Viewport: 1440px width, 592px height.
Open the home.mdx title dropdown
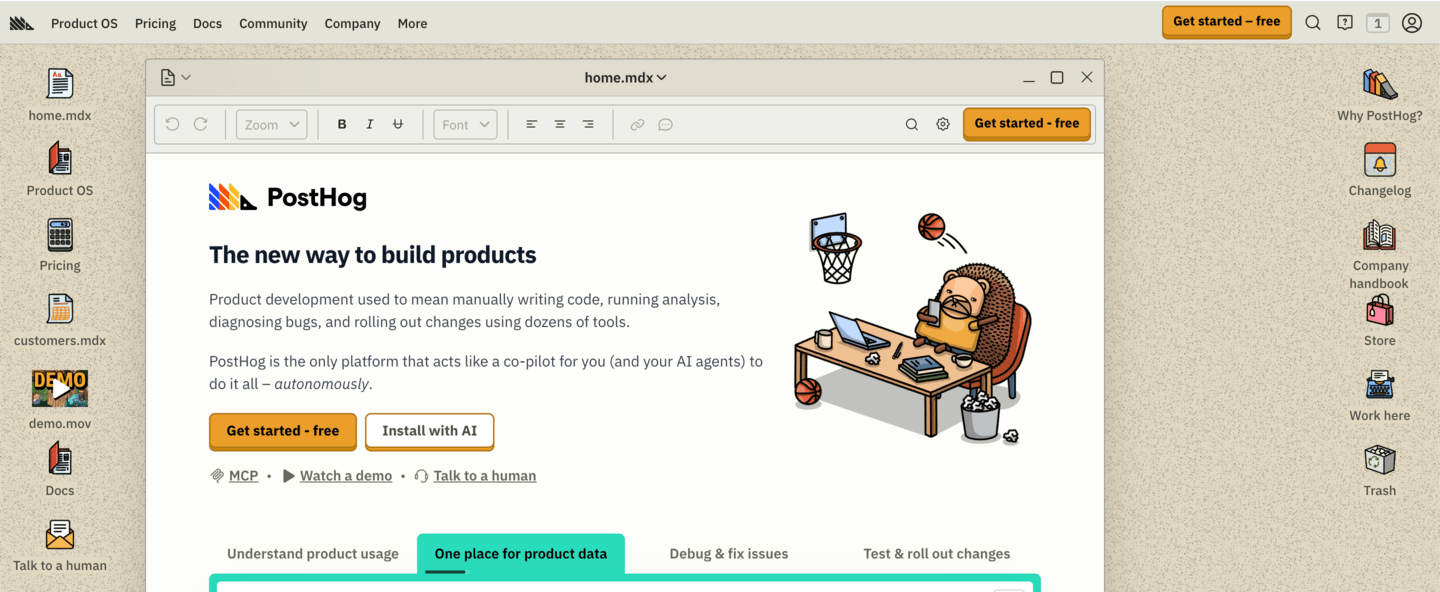pos(625,77)
